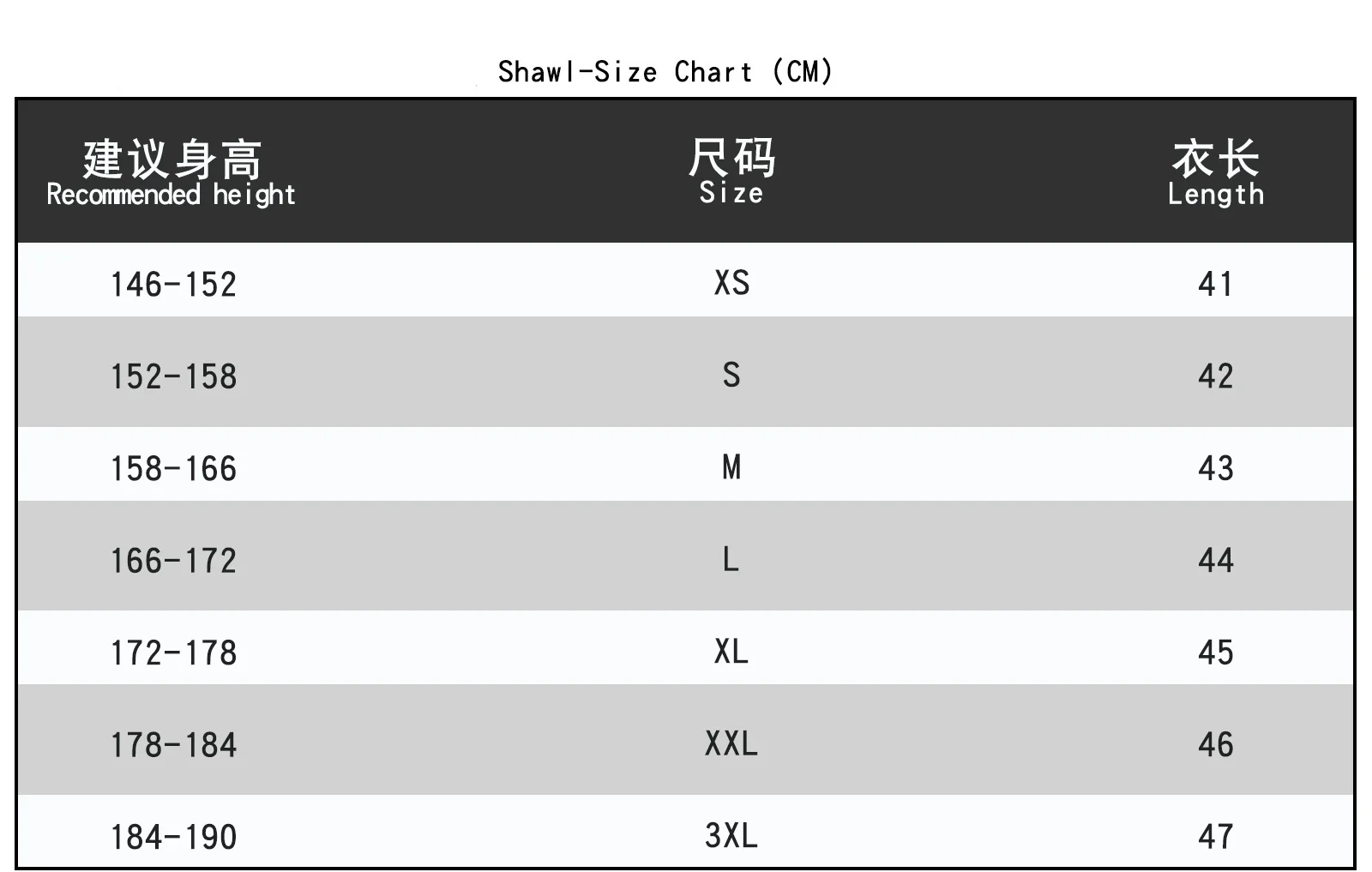Screen dimensions: 1372x872
Task: Select the Recommended height column header
Action: tap(171, 173)
